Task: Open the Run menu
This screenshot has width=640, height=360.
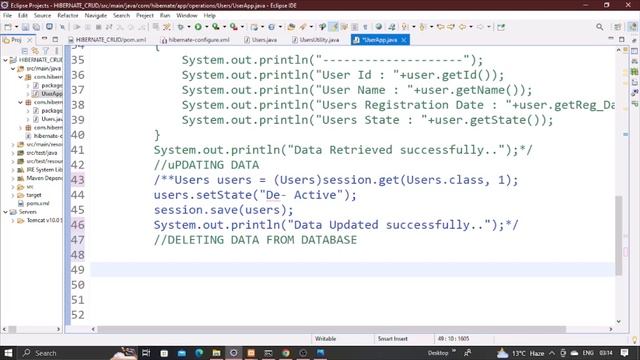Action: [165, 16]
